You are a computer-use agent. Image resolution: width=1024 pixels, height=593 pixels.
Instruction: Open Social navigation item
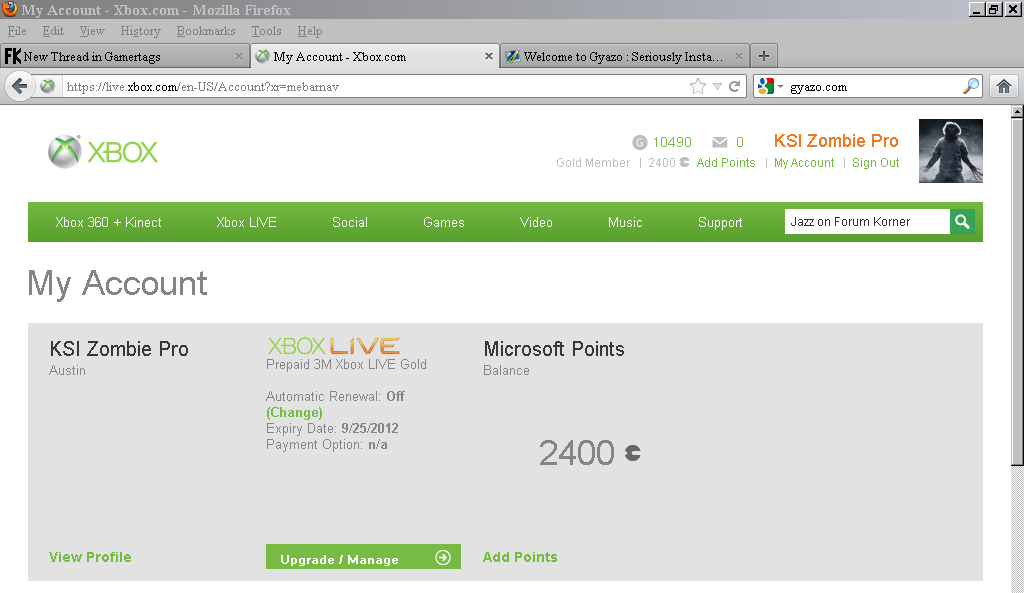click(x=349, y=222)
